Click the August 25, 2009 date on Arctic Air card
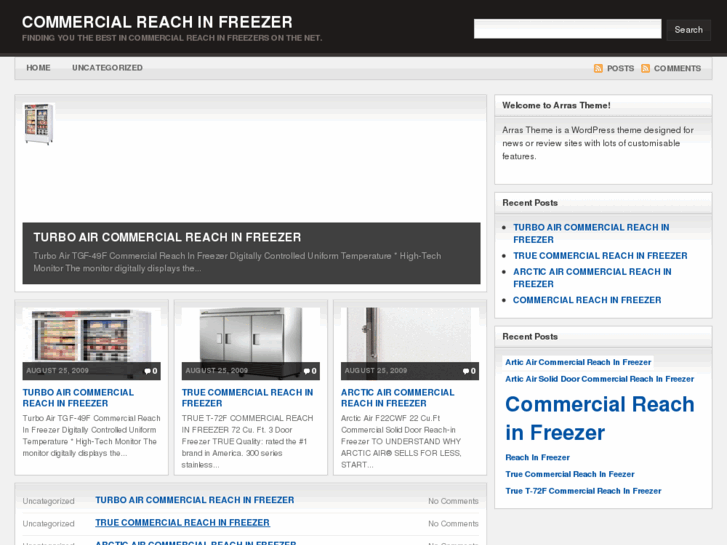The height and width of the screenshot is (545, 727). tap(376, 371)
